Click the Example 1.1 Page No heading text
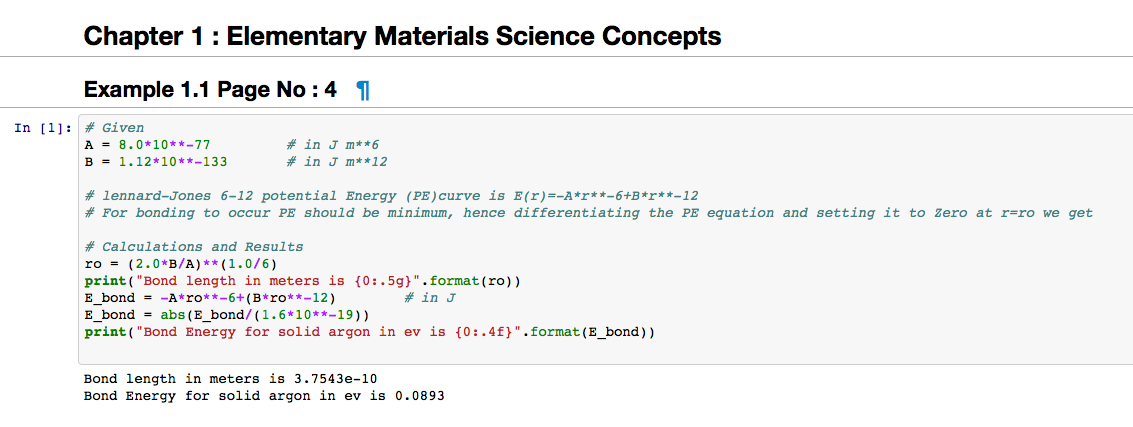 click(210, 90)
